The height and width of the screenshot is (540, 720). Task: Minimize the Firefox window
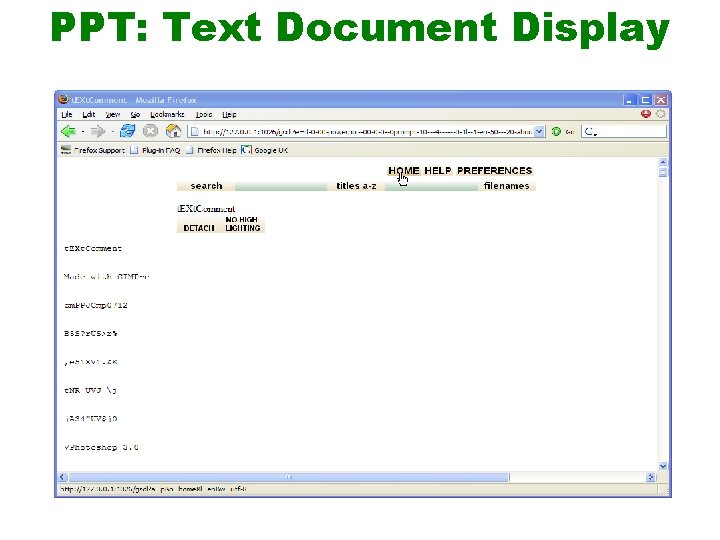pos(630,100)
